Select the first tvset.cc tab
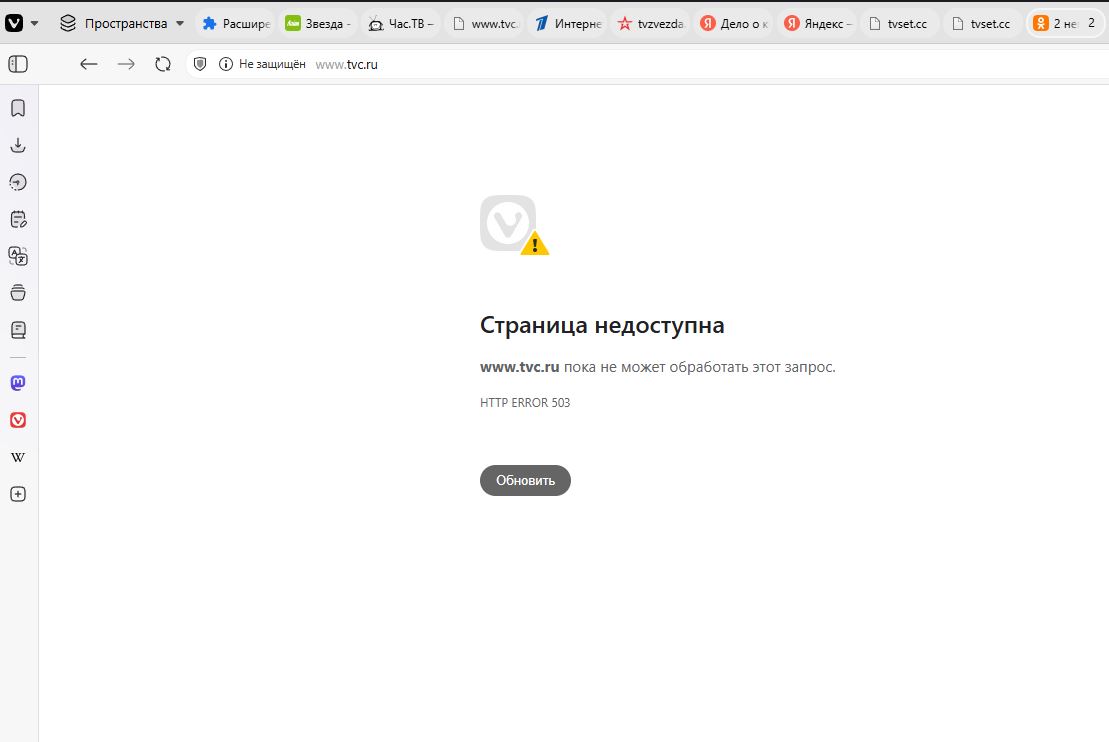The height and width of the screenshot is (742, 1109). coord(900,23)
